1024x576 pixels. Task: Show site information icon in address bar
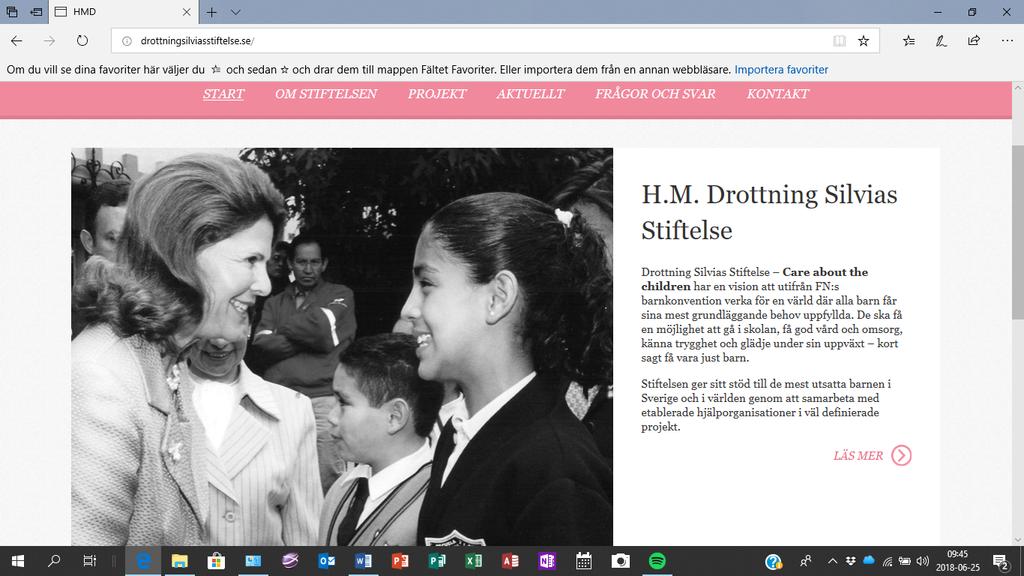tap(127, 40)
